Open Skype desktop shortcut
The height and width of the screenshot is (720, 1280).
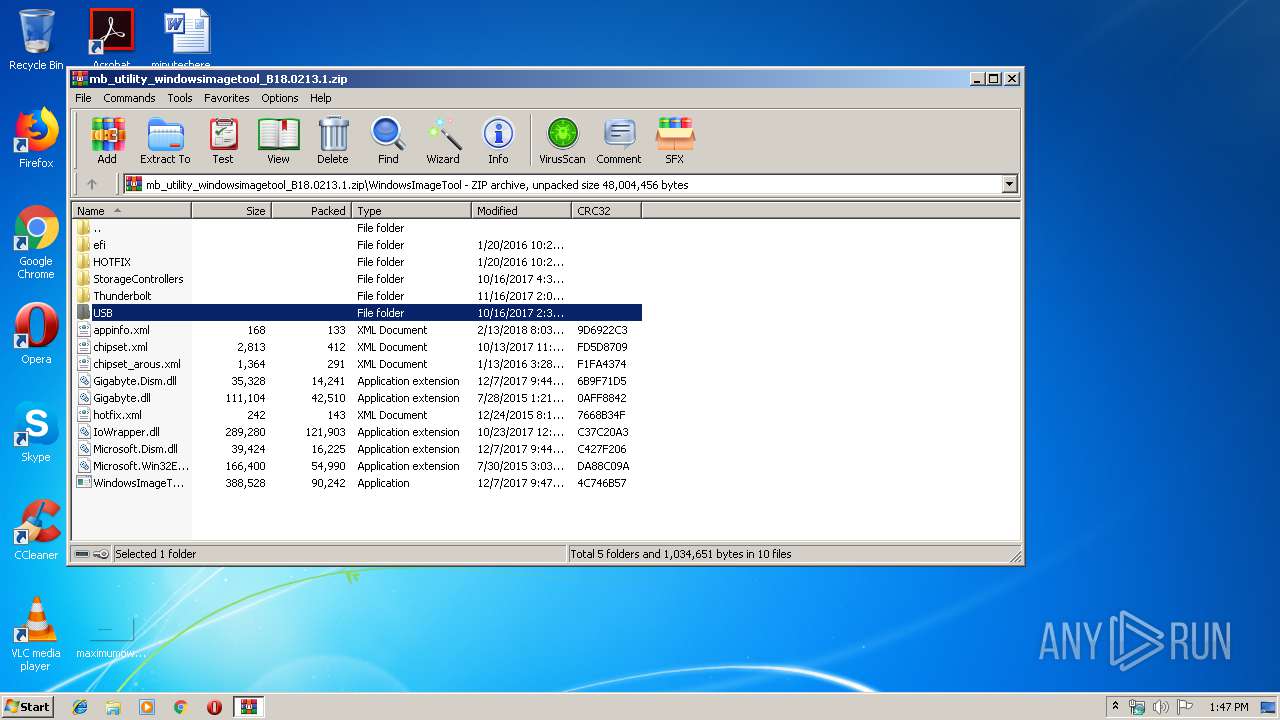pos(36,432)
